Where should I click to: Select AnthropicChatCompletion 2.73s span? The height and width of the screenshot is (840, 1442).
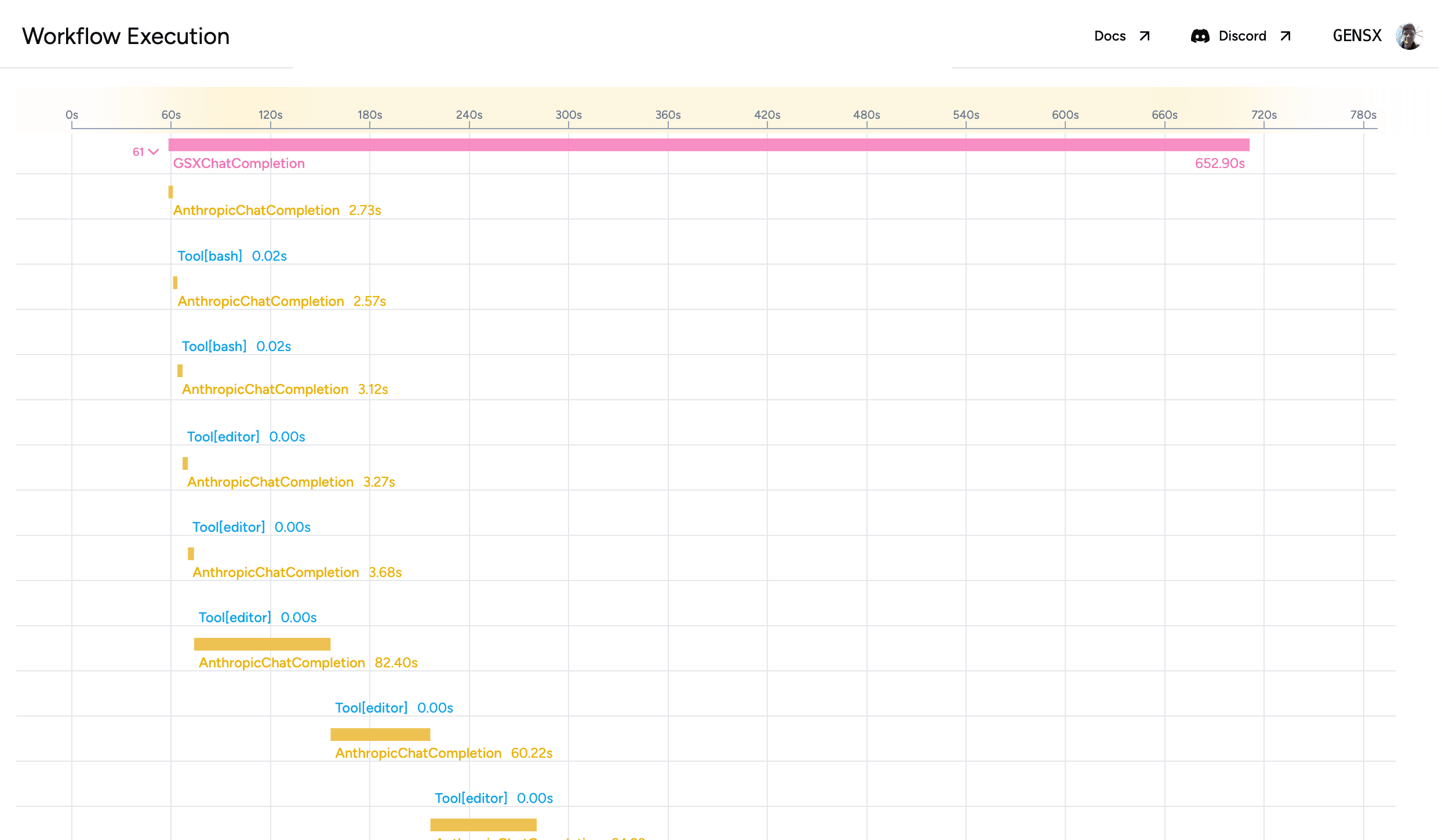coord(277,210)
